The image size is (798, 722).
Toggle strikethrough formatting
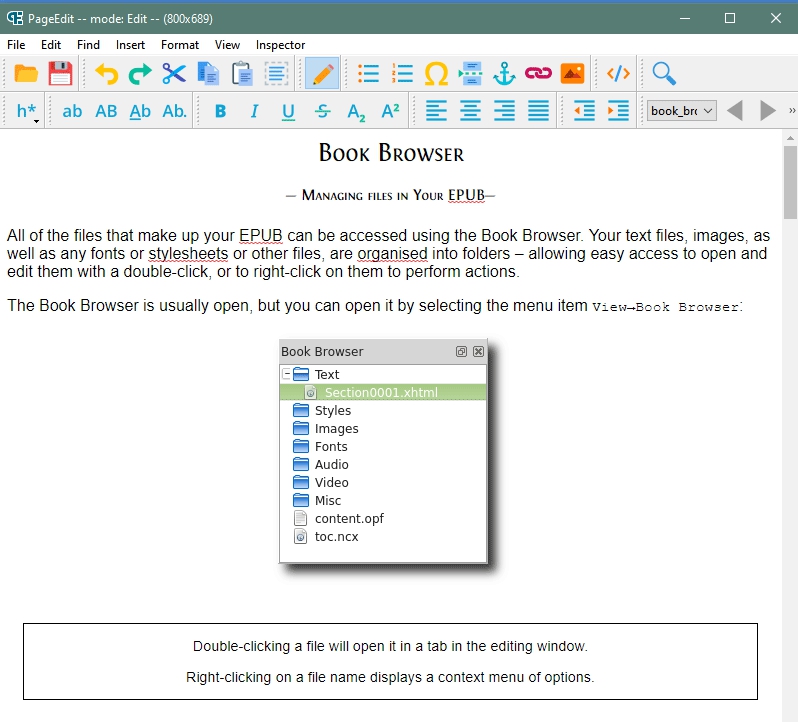tap(322, 111)
